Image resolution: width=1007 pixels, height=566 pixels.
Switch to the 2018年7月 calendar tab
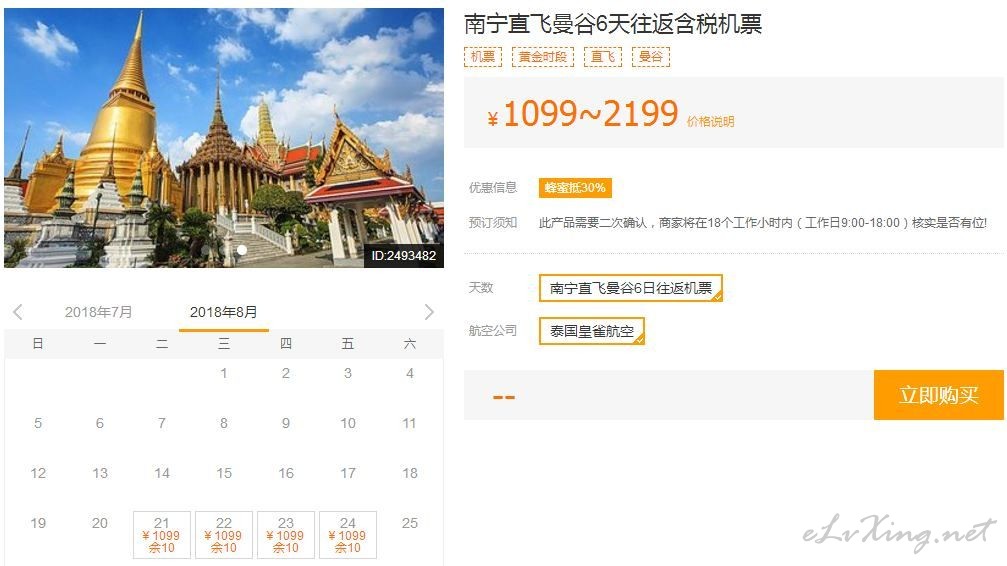click(x=98, y=312)
